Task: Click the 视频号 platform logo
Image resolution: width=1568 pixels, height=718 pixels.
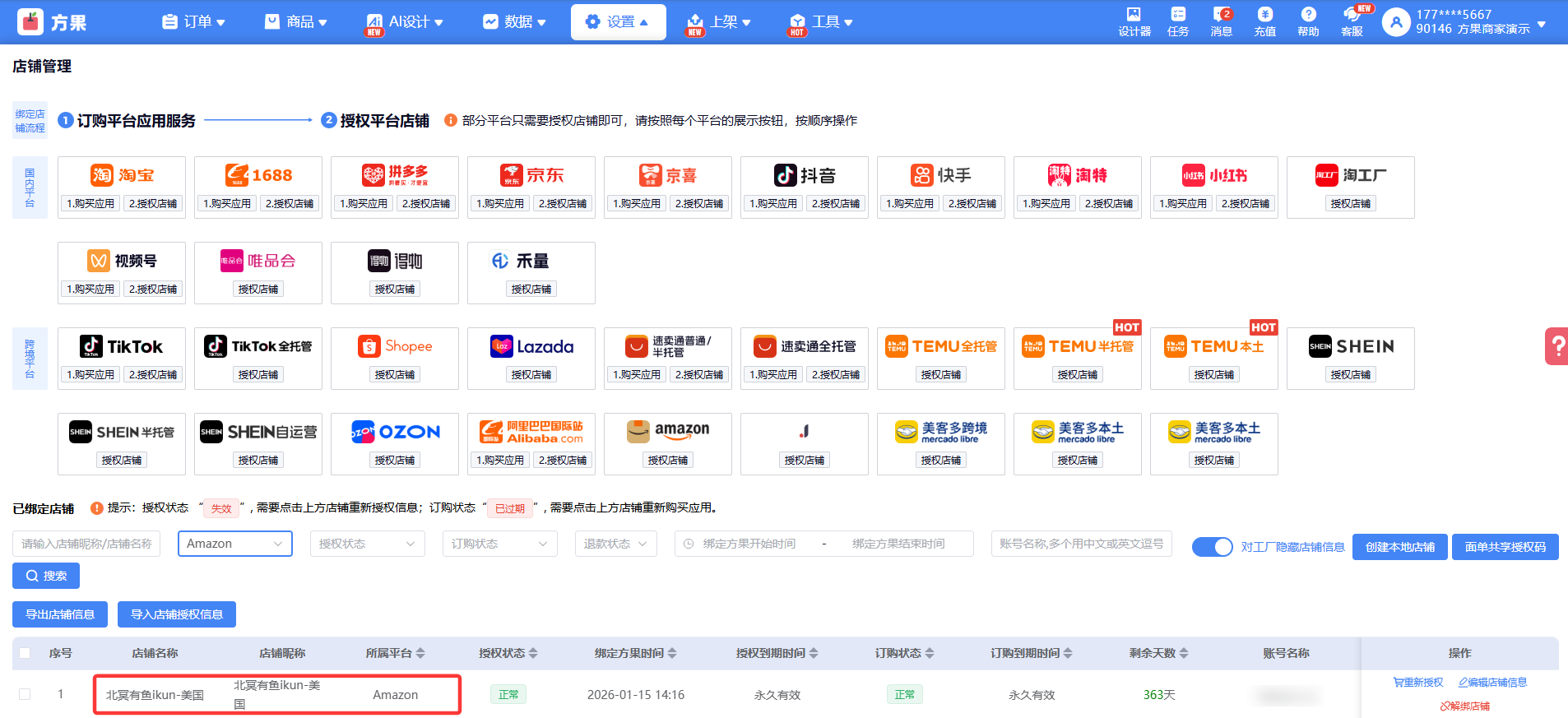Action: pos(122,261)
